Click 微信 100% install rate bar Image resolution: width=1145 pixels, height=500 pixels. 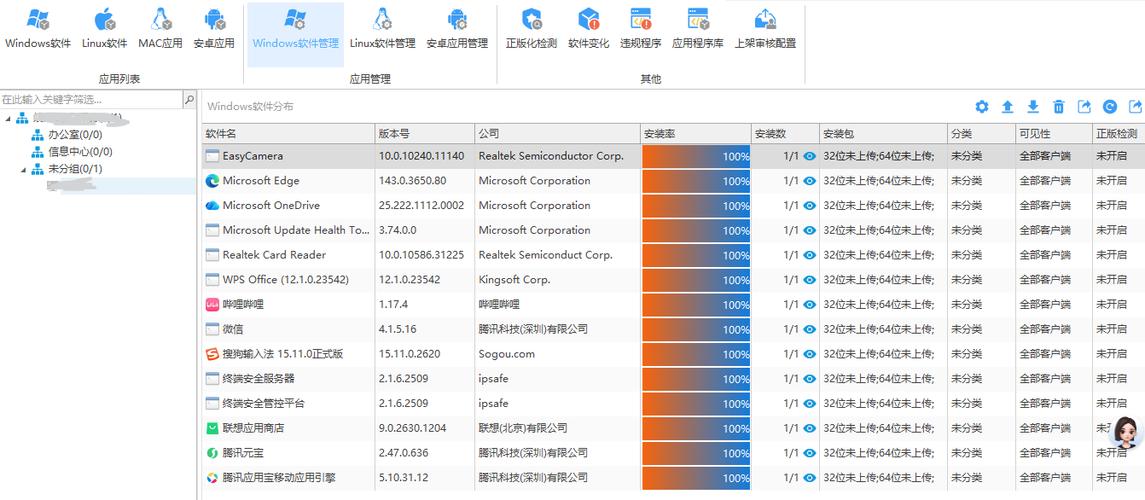coord(696,329)
